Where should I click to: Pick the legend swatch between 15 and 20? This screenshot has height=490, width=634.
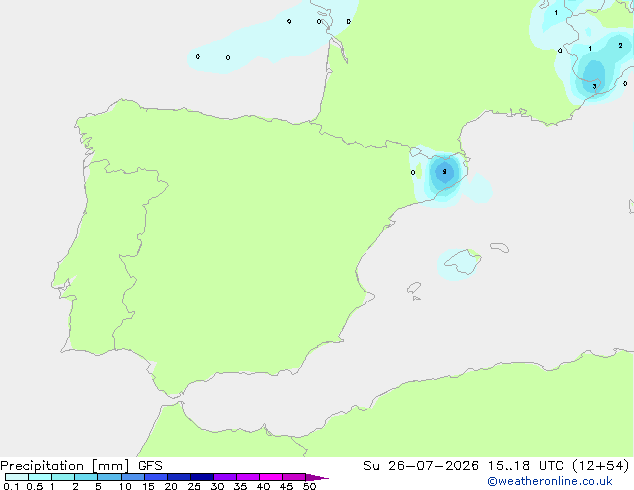tap(155, 477)
